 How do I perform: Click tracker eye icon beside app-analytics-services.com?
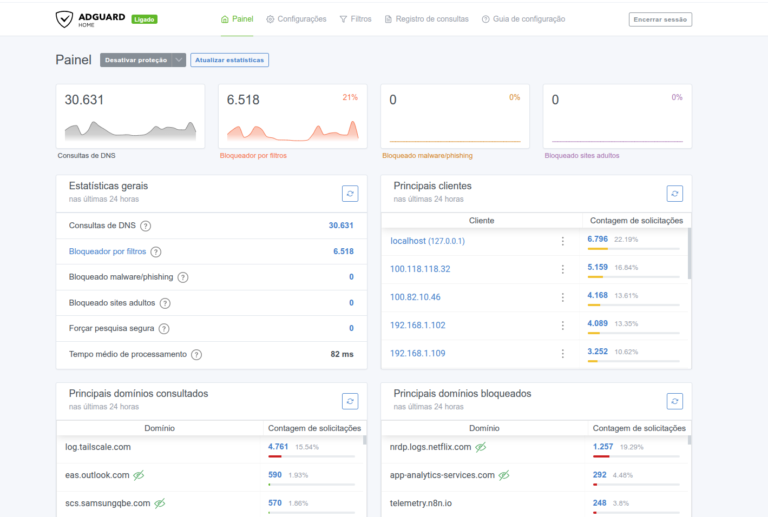pyautogui.click(x=504, y=475)
